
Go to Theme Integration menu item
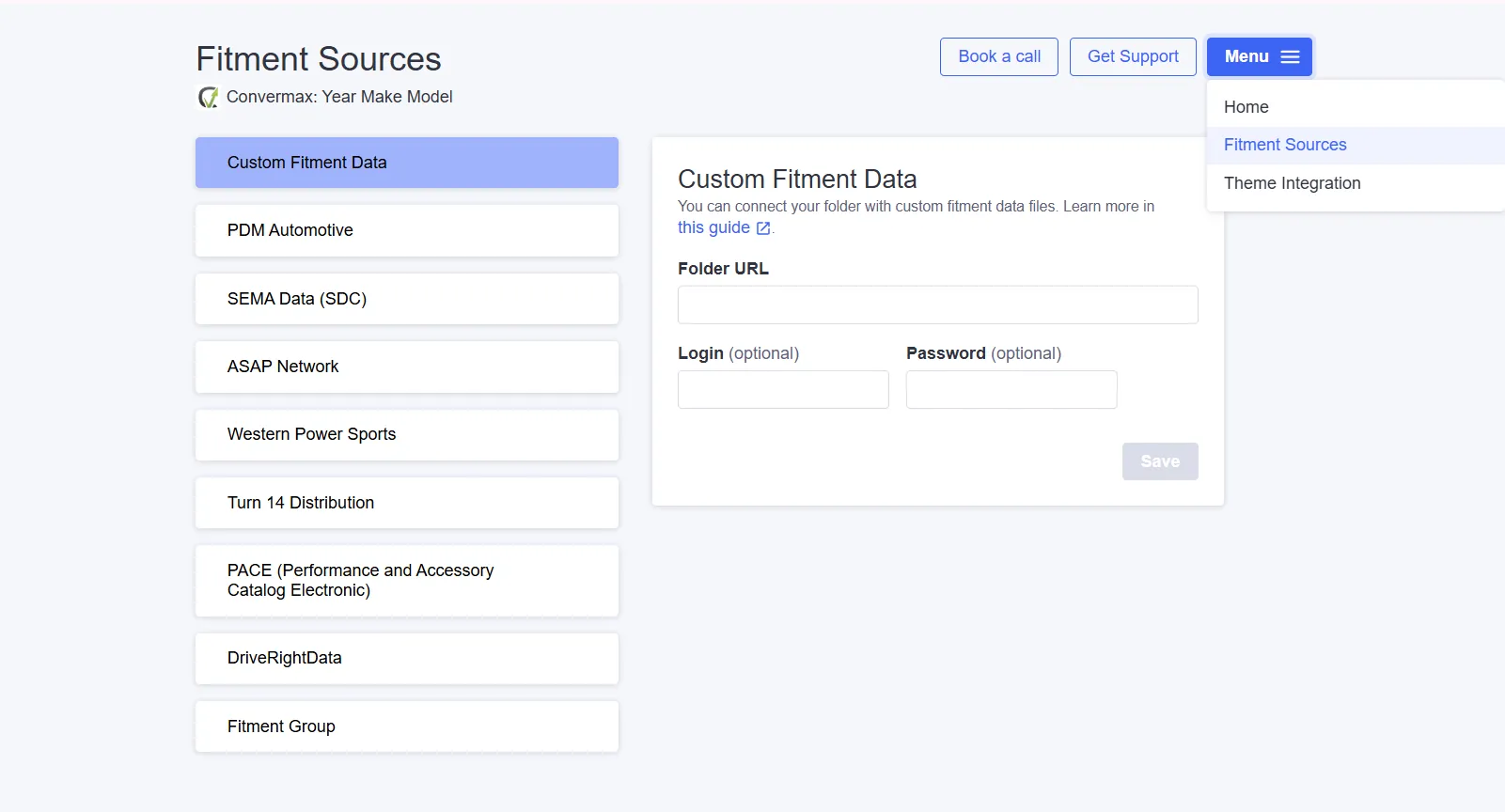pos(1292,183)
